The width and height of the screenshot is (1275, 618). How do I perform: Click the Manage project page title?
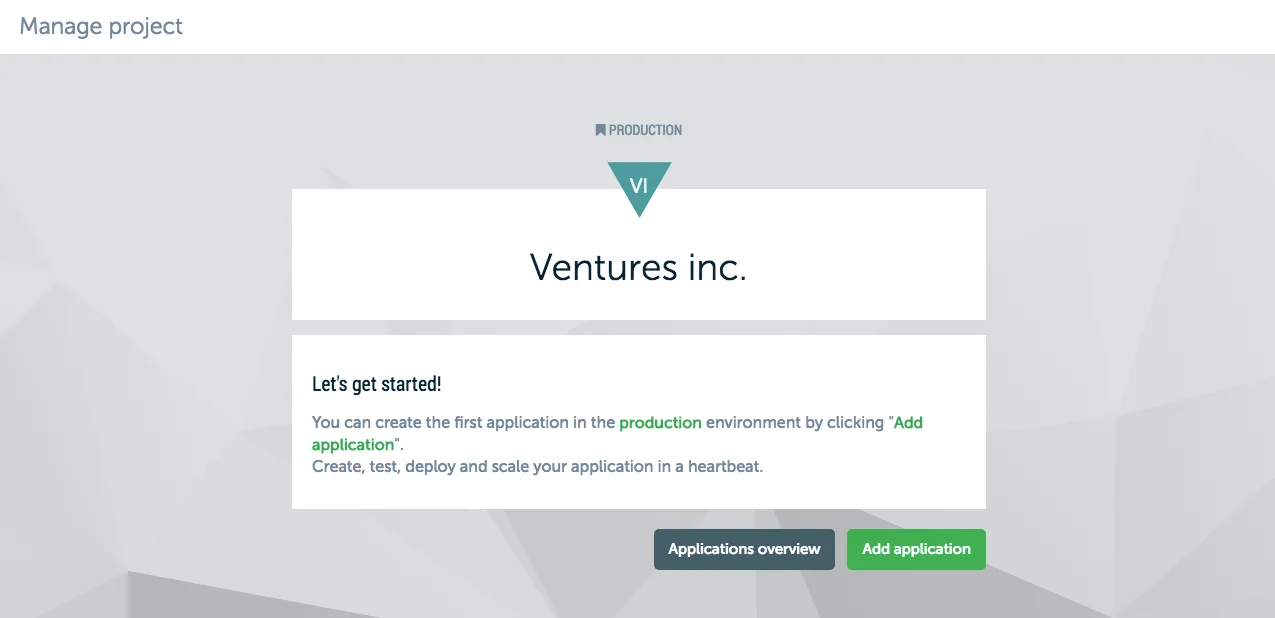(x=101, y=26)
